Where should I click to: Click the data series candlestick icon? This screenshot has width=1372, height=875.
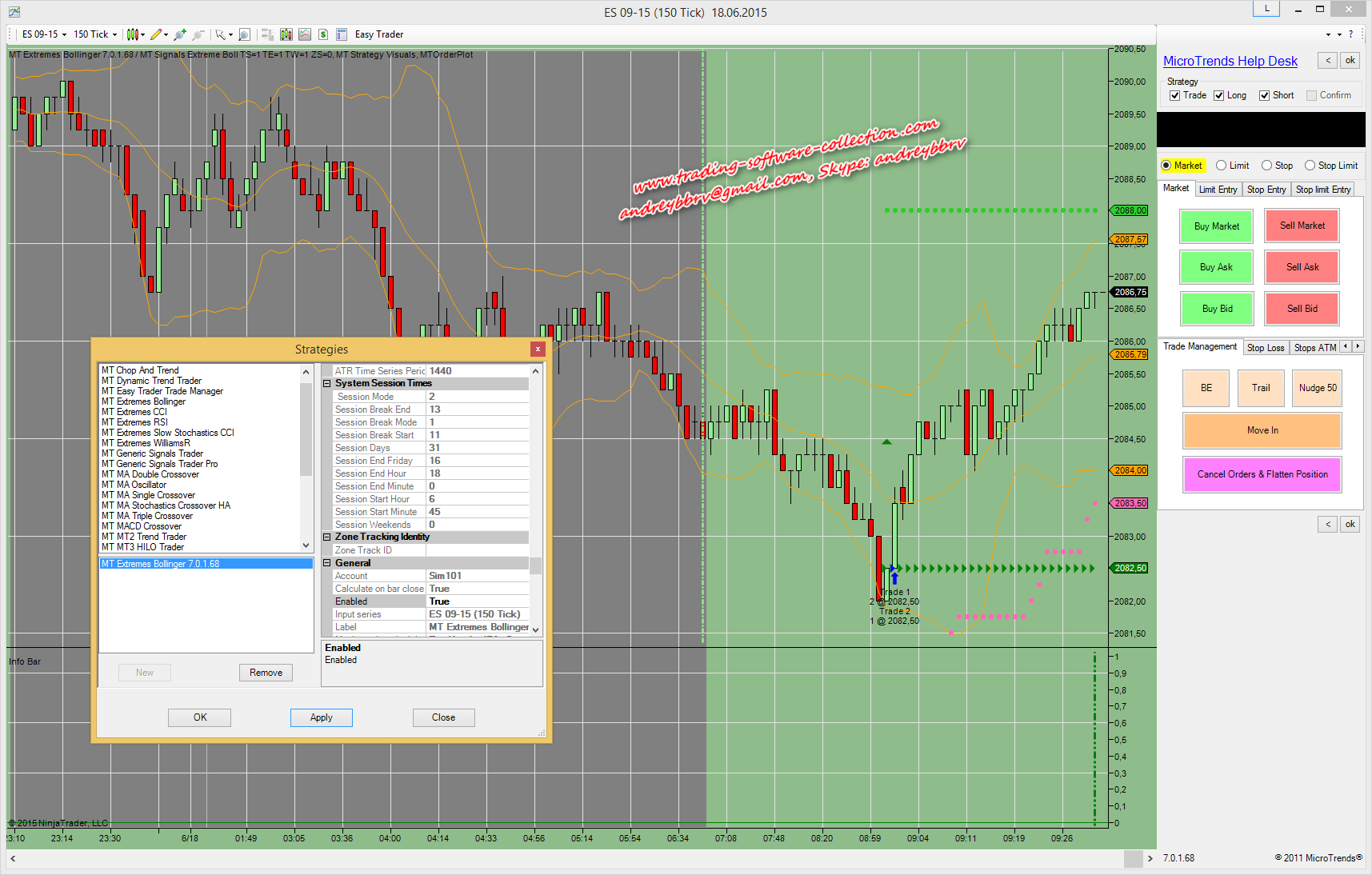tap(286, 34)
